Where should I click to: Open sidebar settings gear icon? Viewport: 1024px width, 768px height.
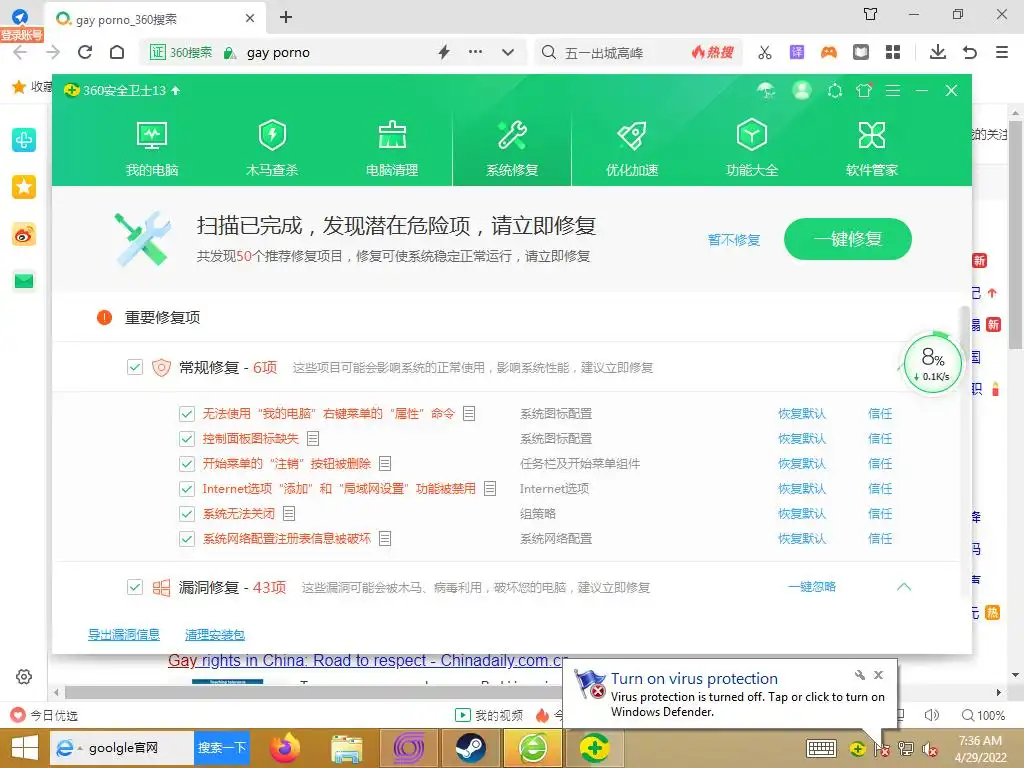(x=24, y=677)
